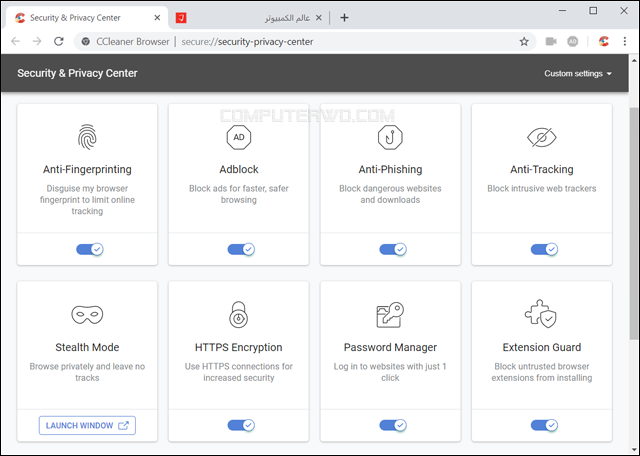The width and height of the screenshot is (640, 456).
Task: Expand the Custom settings dropdown
Action: click(578, 73)
